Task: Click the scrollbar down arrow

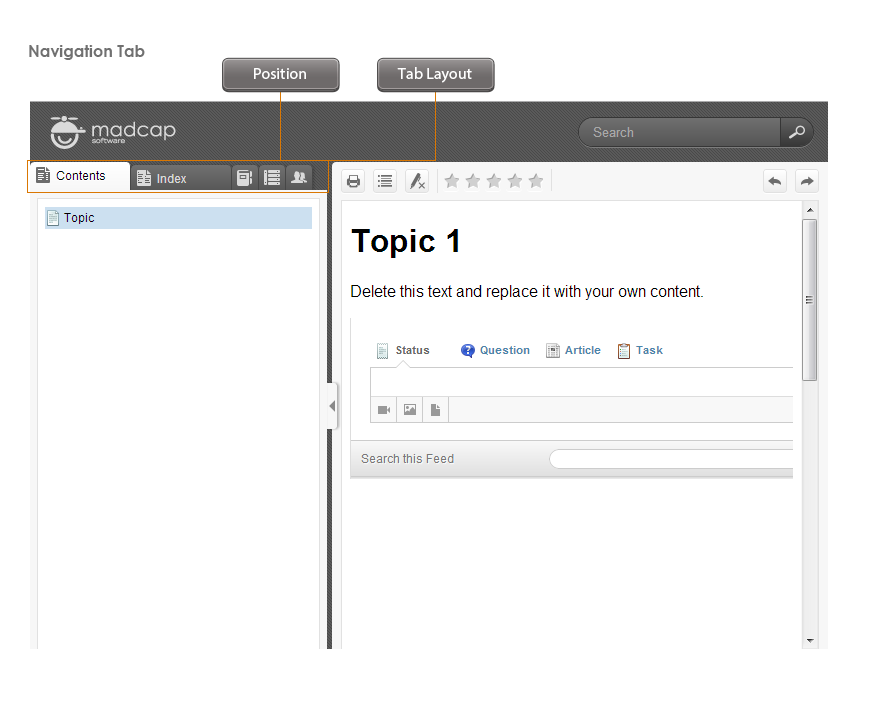Action: click(x=810, y=641)
